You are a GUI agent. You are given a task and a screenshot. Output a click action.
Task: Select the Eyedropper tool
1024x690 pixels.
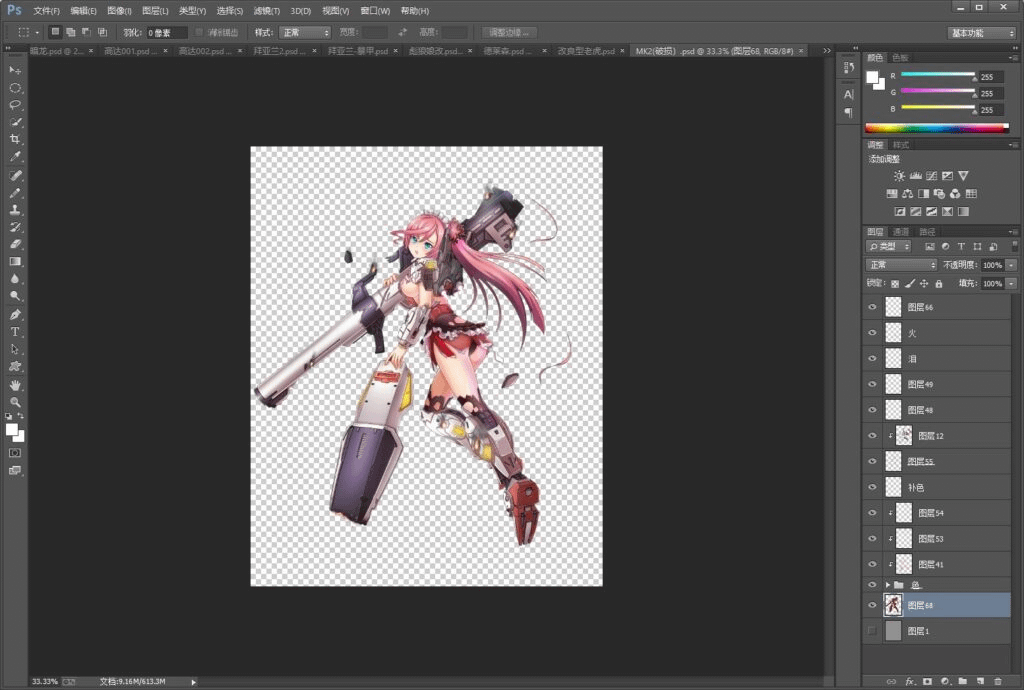tap(15, 156)
